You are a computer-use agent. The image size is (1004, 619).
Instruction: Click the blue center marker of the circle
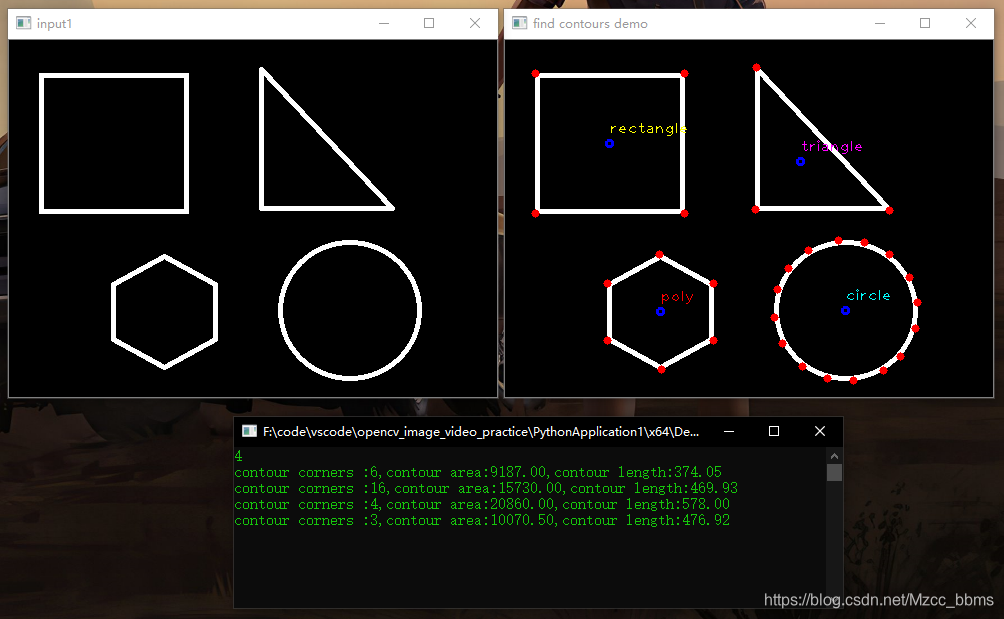click(845, 310)
